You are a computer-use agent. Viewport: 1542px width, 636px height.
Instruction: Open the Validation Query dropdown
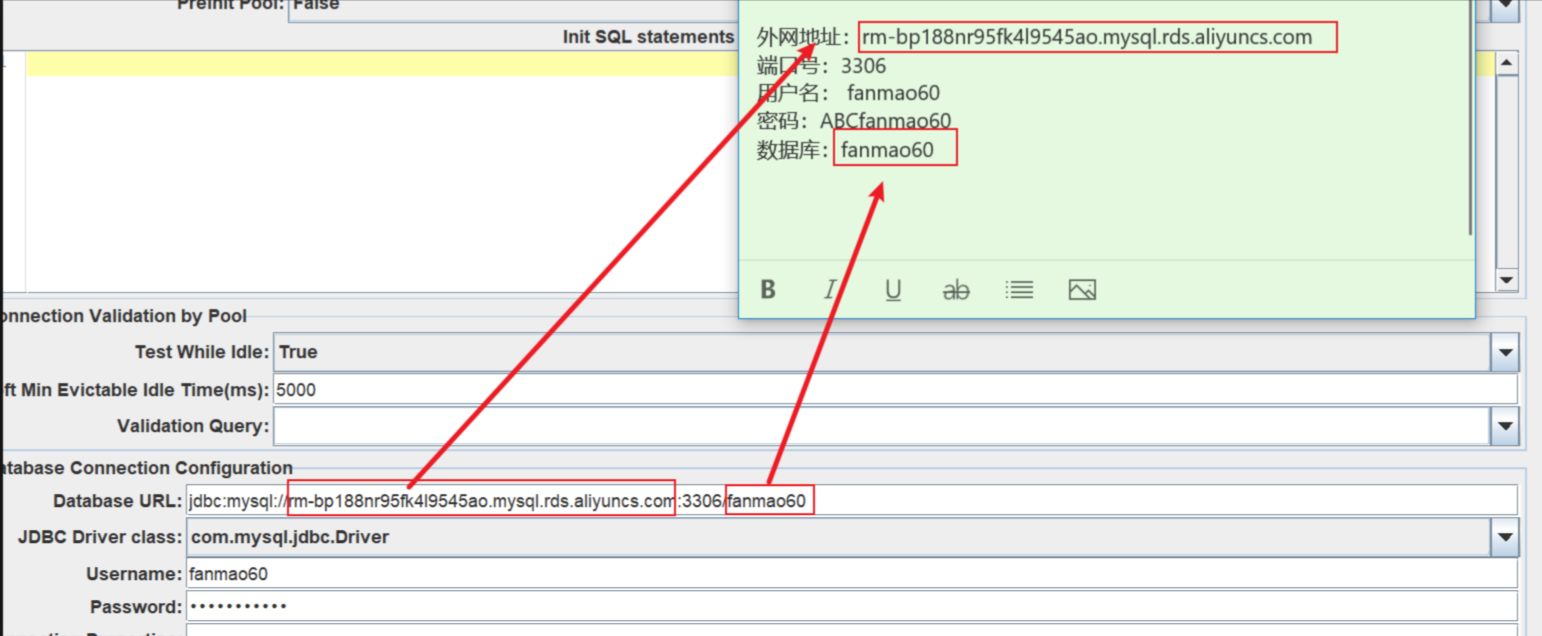coord(1505,426)
